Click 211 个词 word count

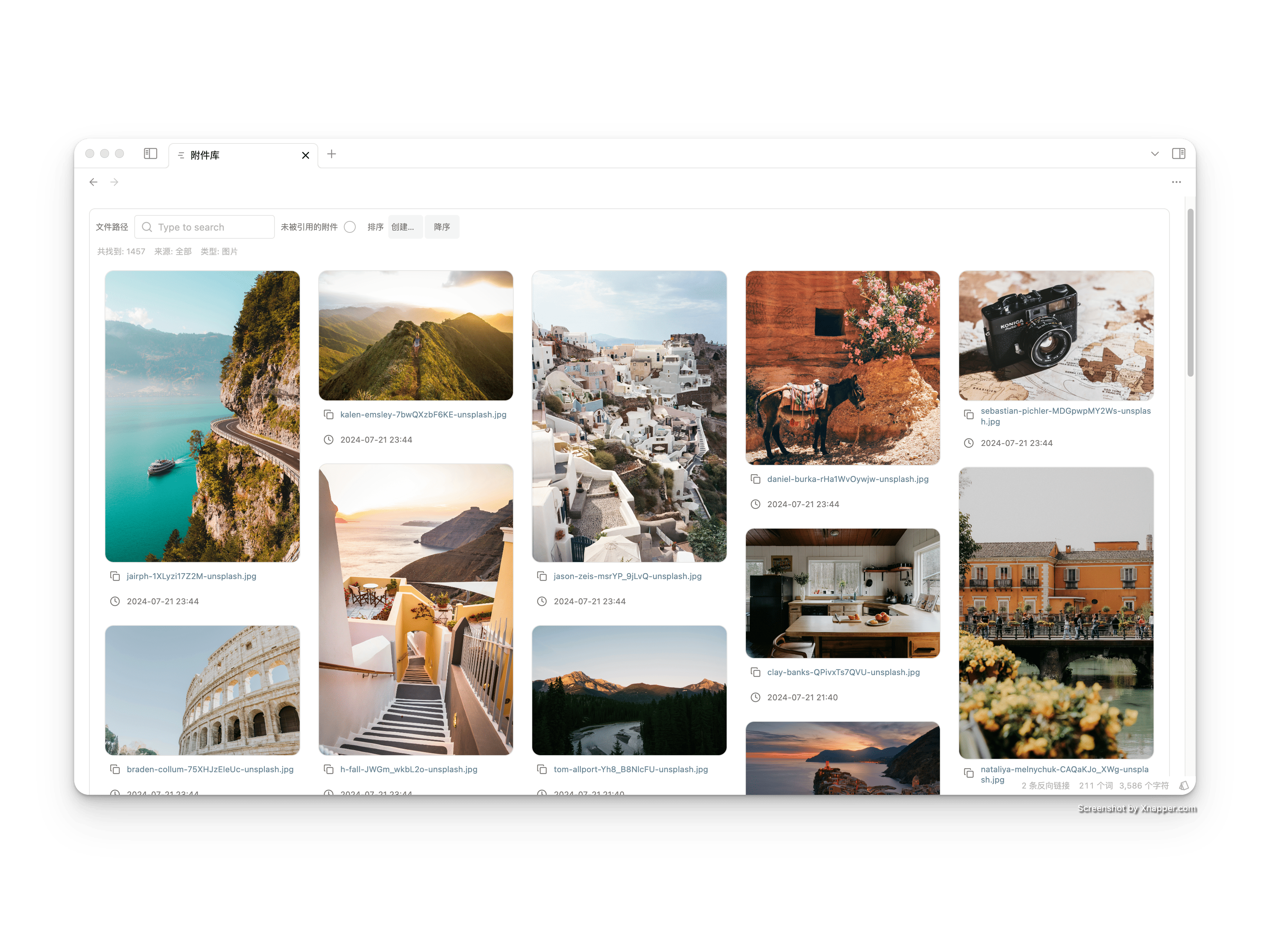tap(1096, 786)
